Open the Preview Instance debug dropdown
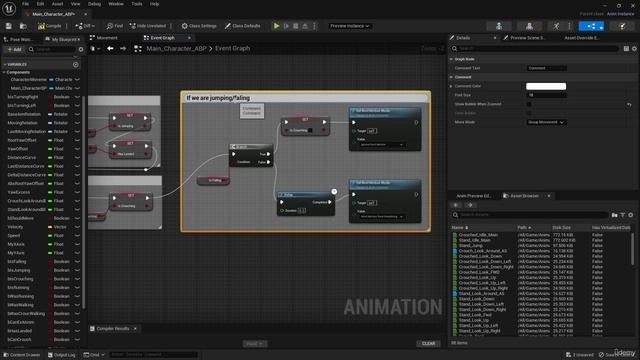 pyautogui.click(x=350, y=26)
